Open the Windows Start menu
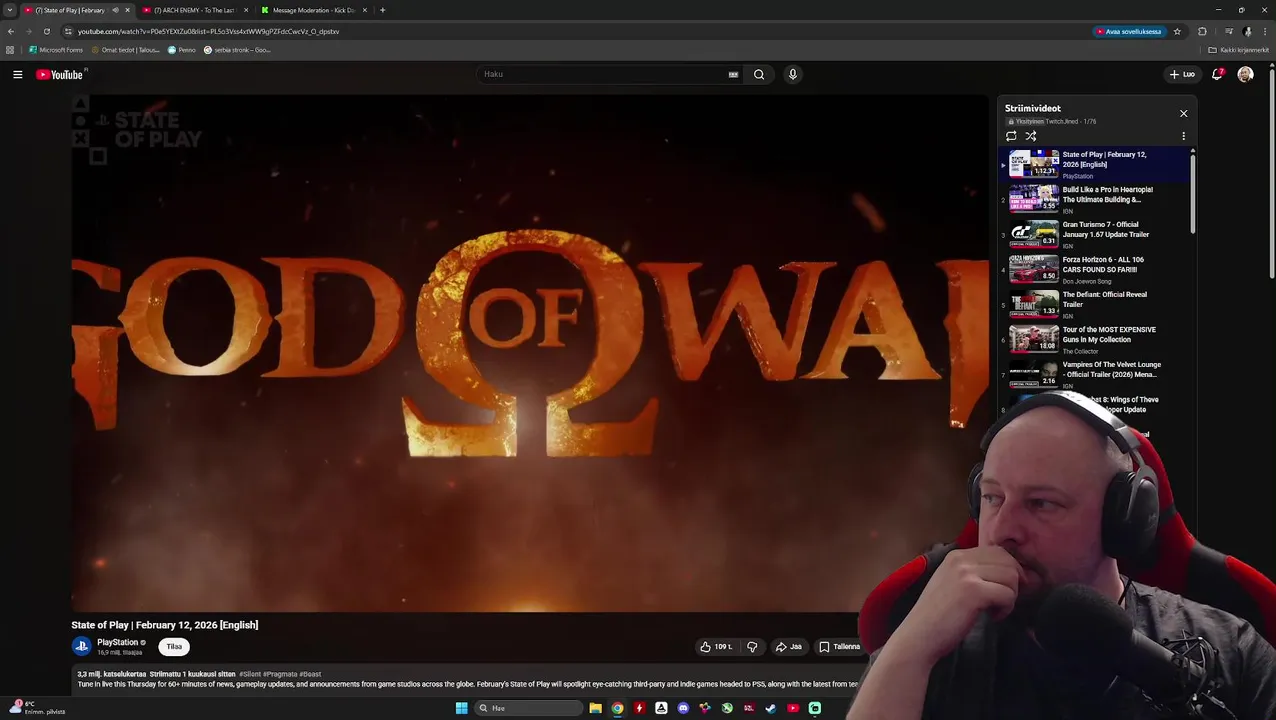The image size is (1276, 720). pyautogui.click(x=461, y=708)
